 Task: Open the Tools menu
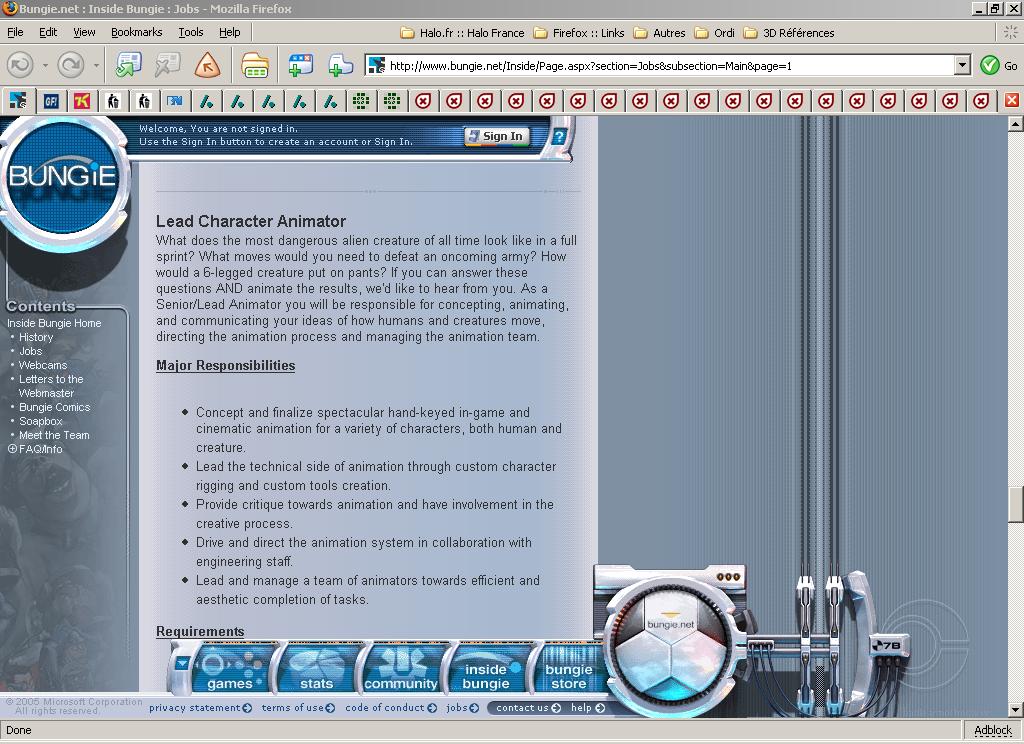pos(191,32)
